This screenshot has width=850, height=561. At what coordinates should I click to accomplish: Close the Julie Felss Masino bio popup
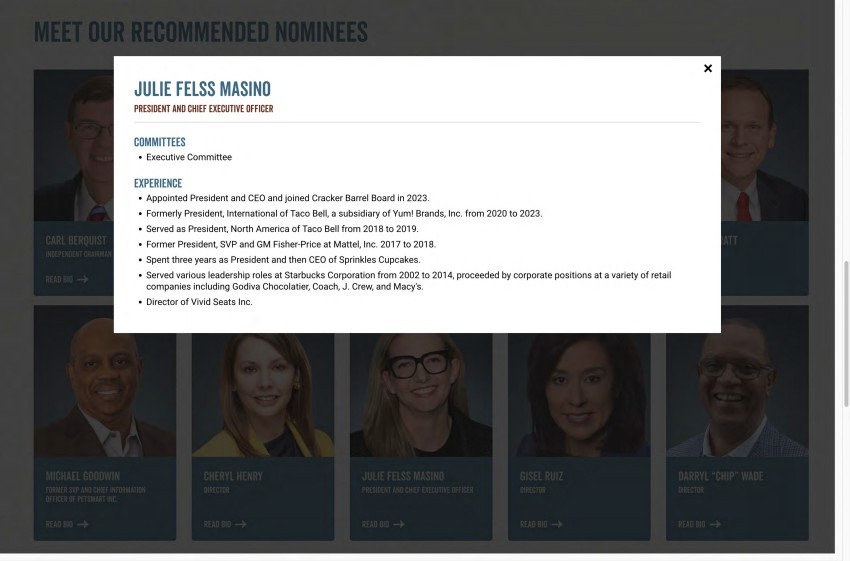707,68
